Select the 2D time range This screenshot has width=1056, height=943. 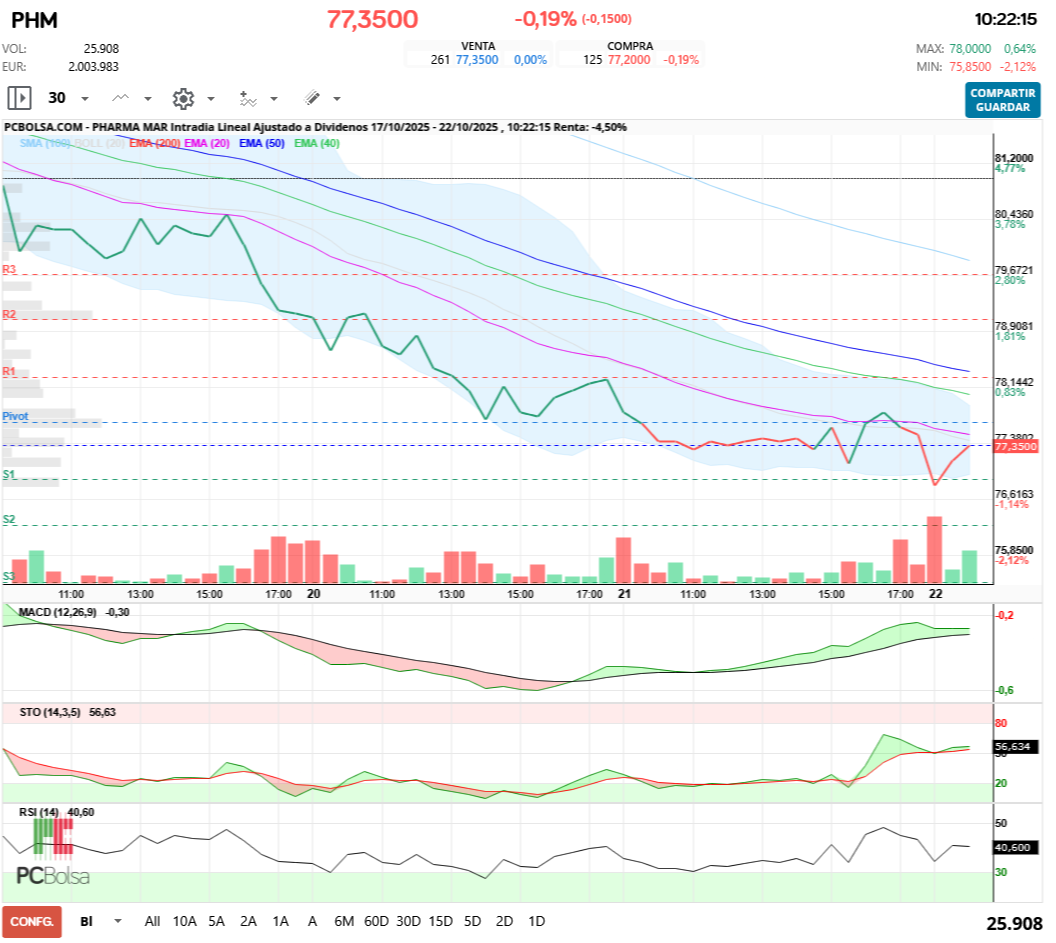coord(504,921)
